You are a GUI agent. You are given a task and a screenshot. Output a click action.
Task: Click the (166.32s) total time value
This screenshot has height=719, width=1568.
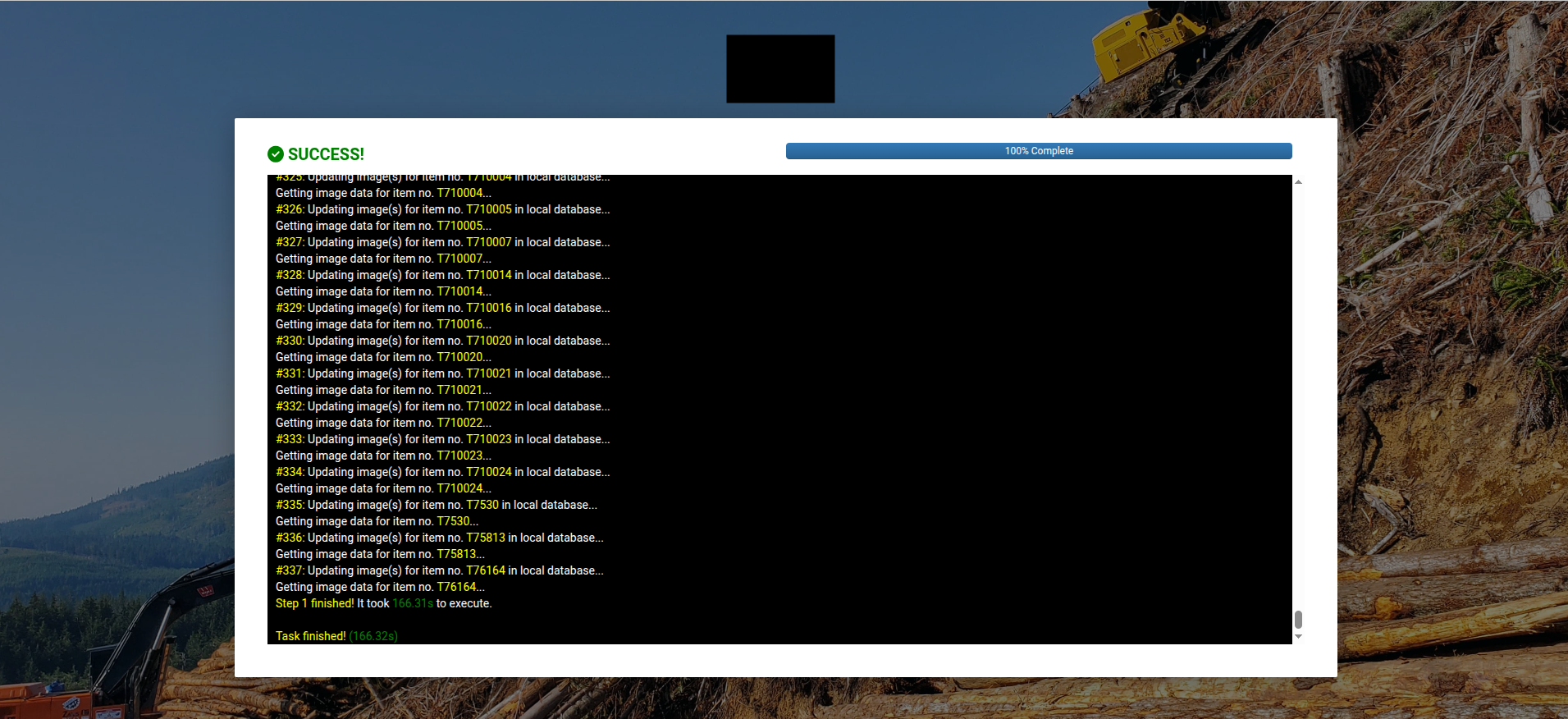tap(373, 636)
